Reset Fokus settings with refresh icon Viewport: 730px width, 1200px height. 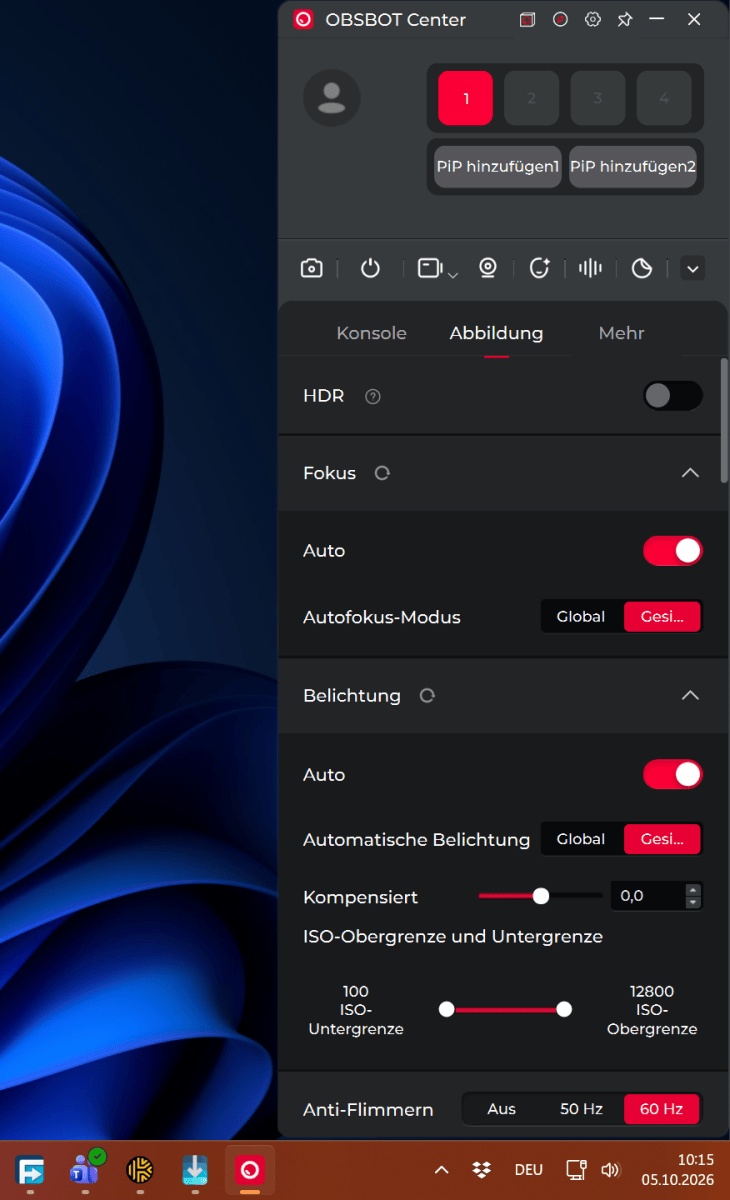[x=382, y=473]
